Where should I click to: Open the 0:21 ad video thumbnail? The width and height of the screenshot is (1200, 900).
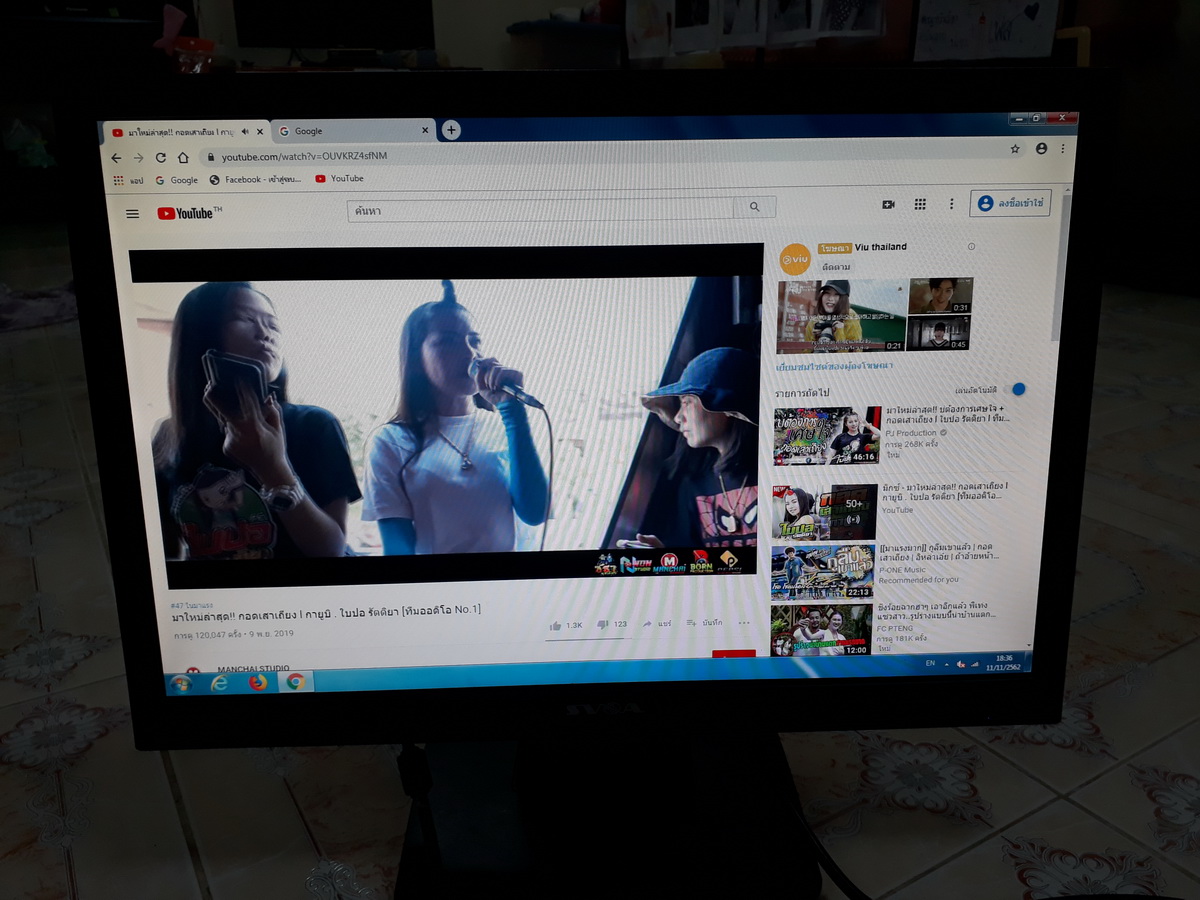click(842, 316)
